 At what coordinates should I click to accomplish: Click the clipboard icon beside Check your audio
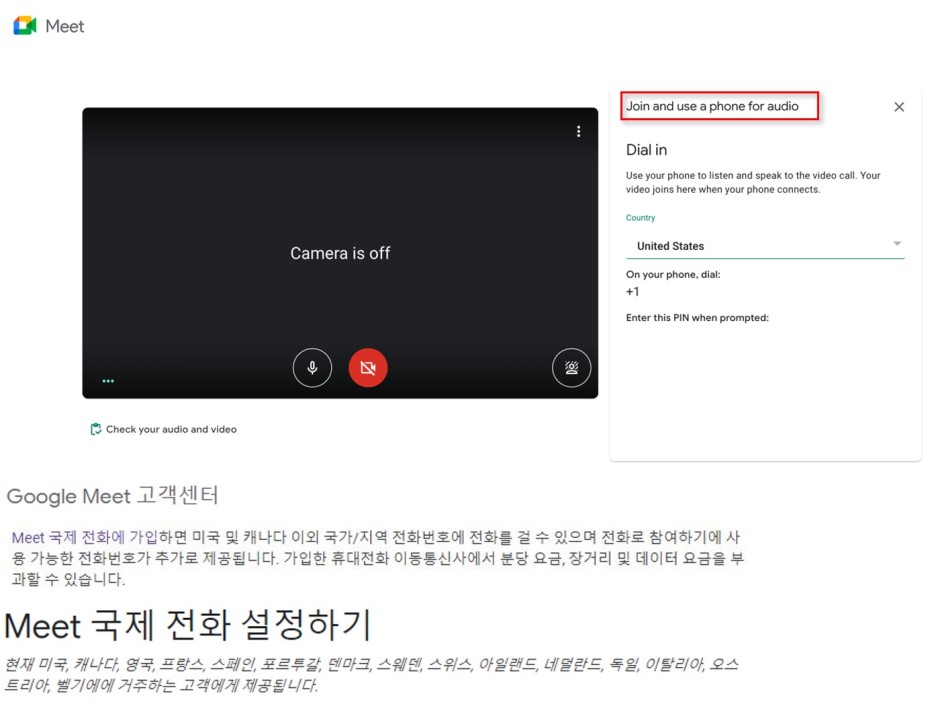click(96, 429)
